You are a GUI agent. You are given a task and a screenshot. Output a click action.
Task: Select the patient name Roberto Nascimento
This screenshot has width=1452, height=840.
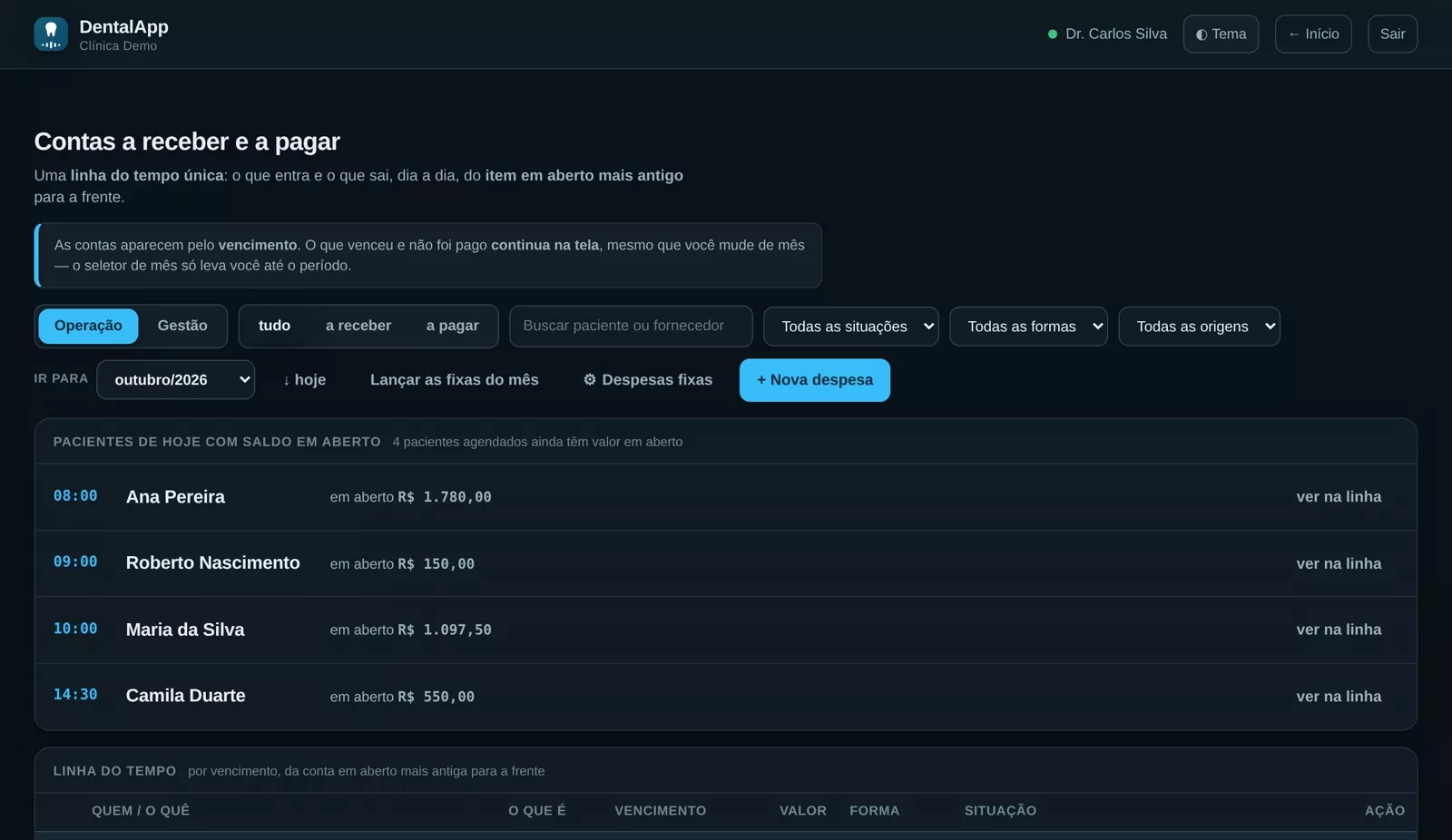click(x=212, y=563)
